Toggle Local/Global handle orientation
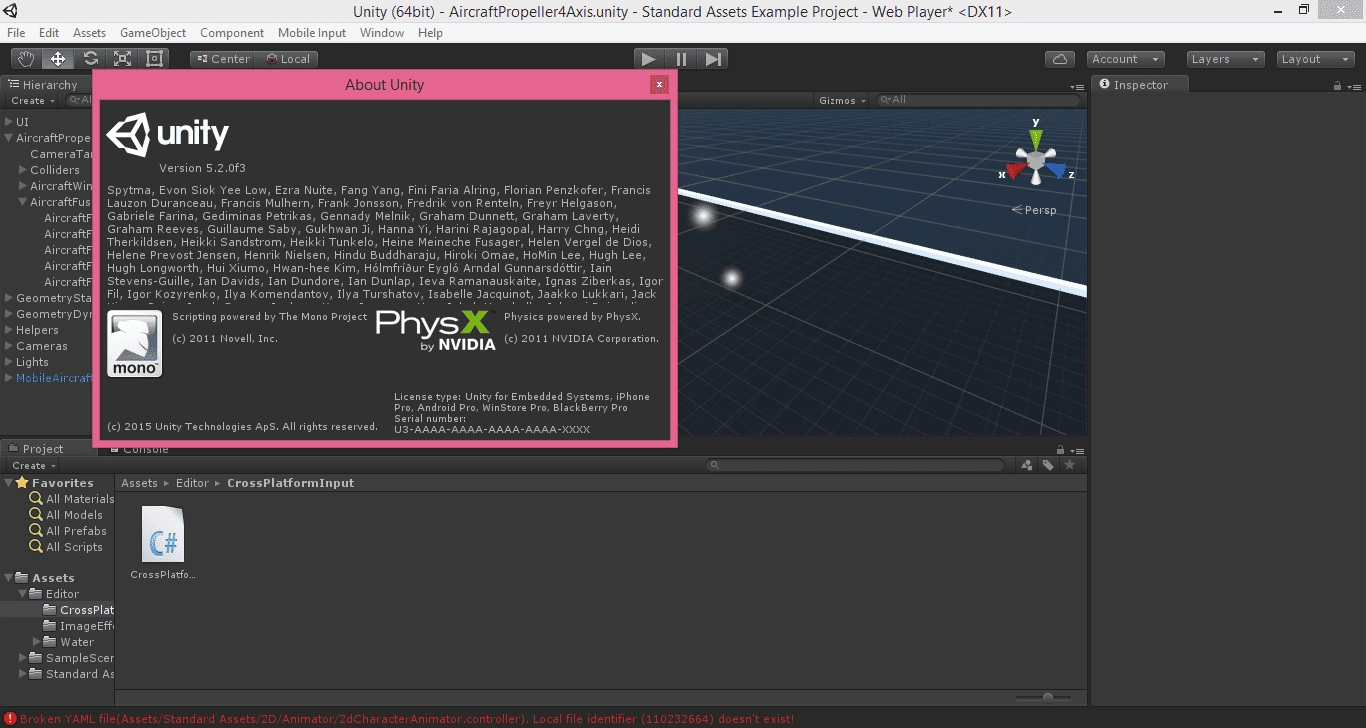This screenshot has height=728, width=1366. 287,59
